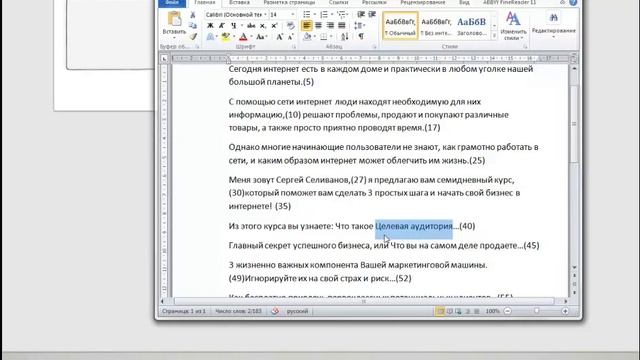The image size is (640, 360).
Task: Click the Shrink Font icon
Action: click(x=291, y=37)
